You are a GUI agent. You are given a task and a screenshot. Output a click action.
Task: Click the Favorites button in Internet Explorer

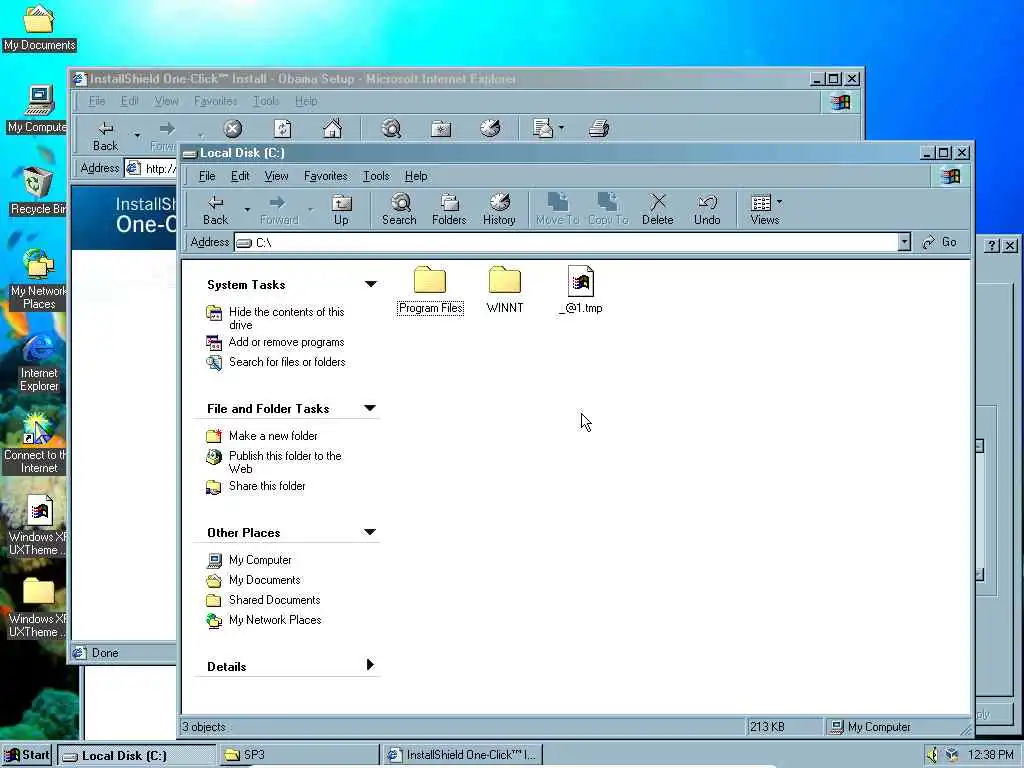coord(441,129)
